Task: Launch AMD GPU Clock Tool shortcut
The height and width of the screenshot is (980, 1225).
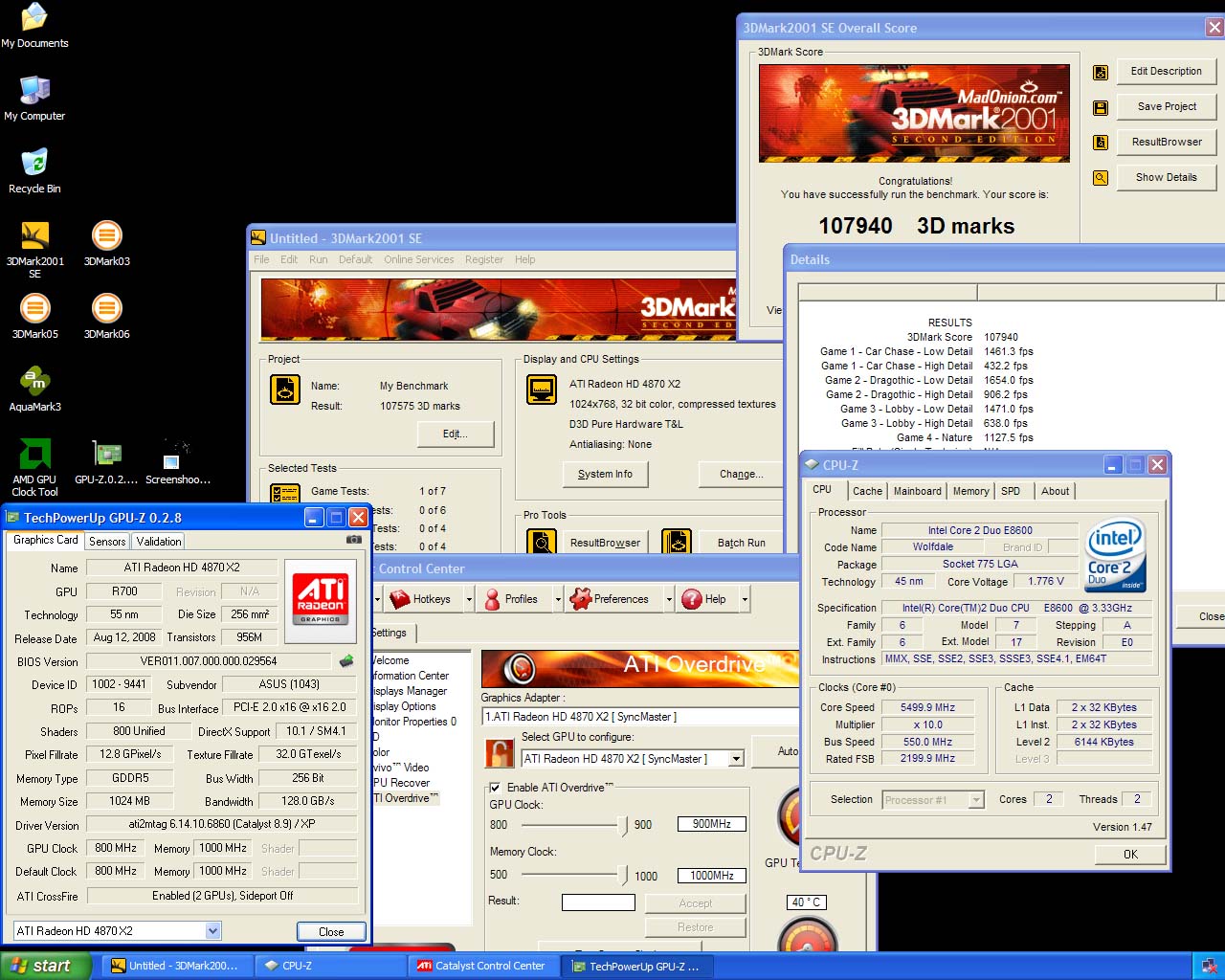Action: (x=34, y=467)
